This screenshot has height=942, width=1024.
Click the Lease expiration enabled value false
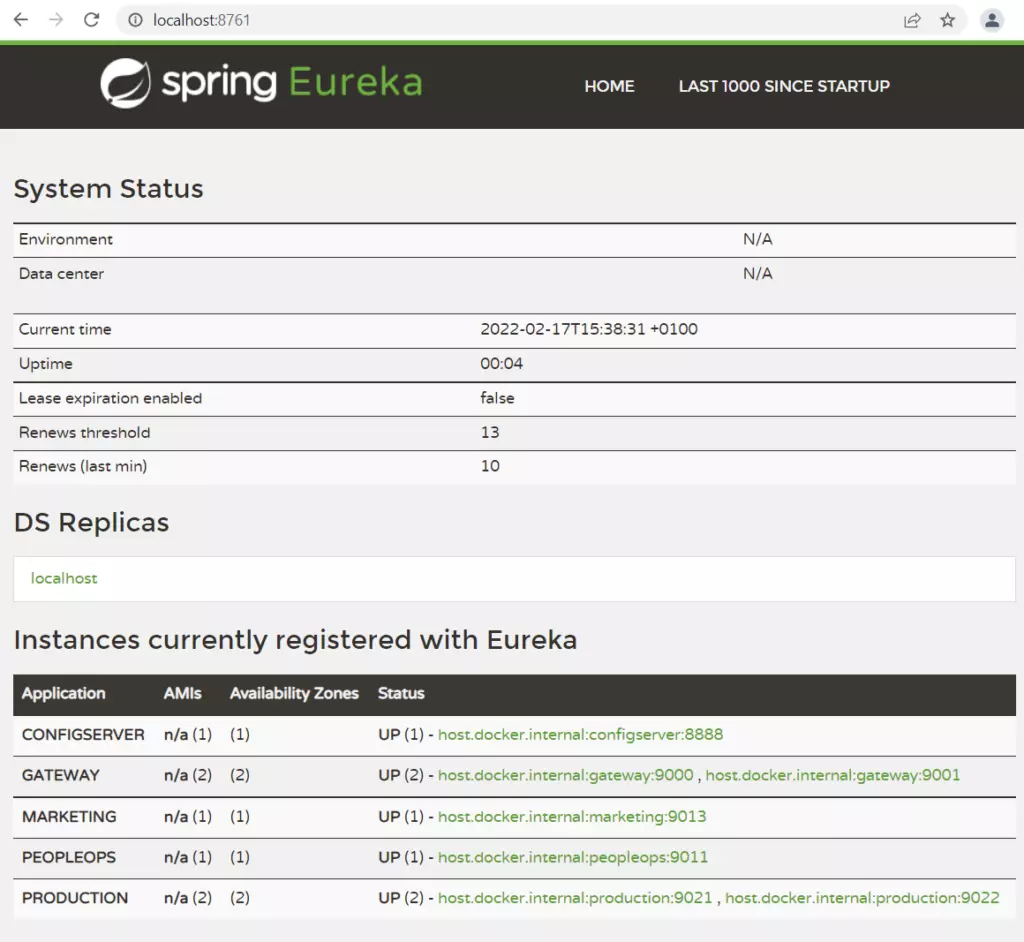pyautogui.click(x=497, y=398)
